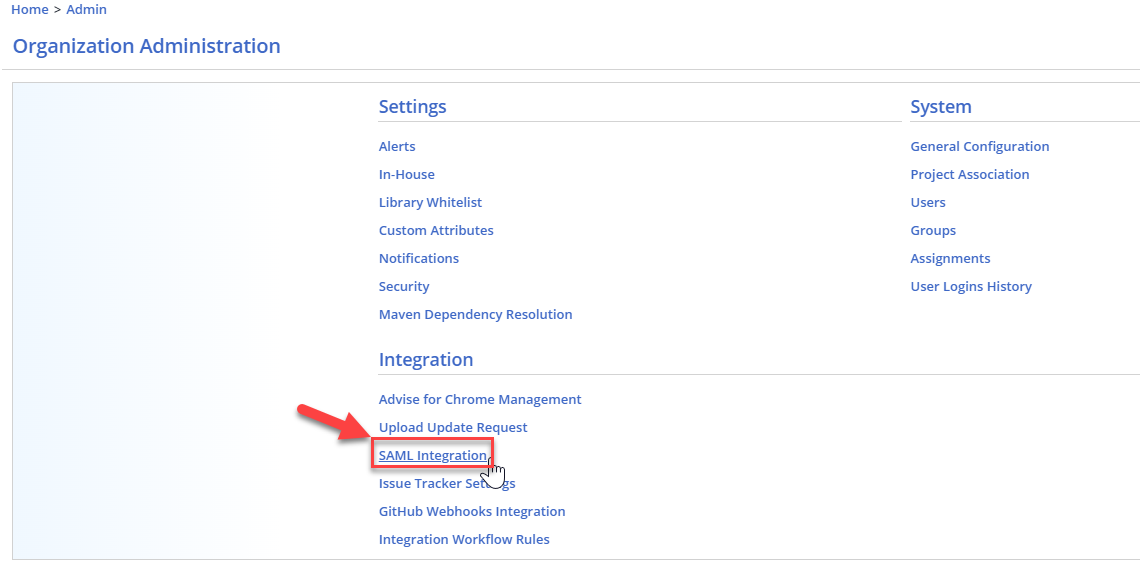Navigate to Security settings
Screen dimensions: 1140x561
tap(404, 286)
